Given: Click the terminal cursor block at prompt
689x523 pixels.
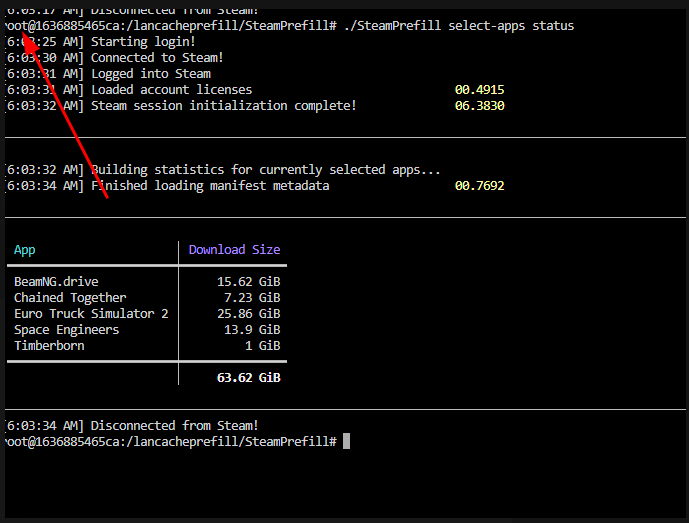Looking at the screenshot, I should coord(346,441).
